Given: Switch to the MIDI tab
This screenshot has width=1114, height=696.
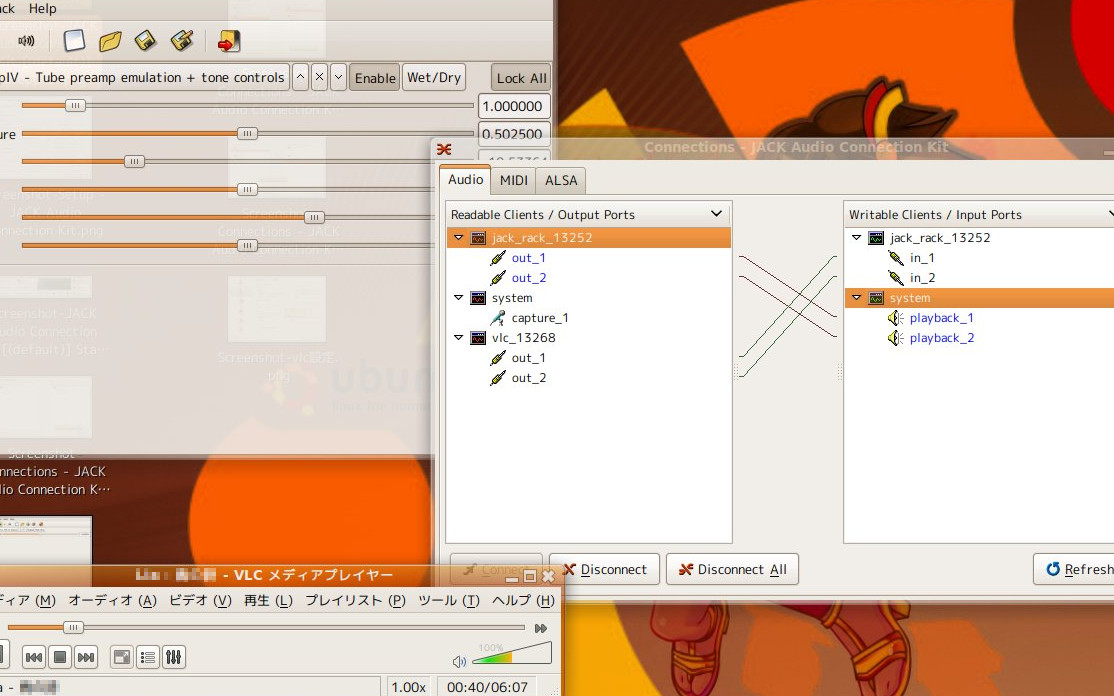Looking at the screenshot, I should [512, 180].
